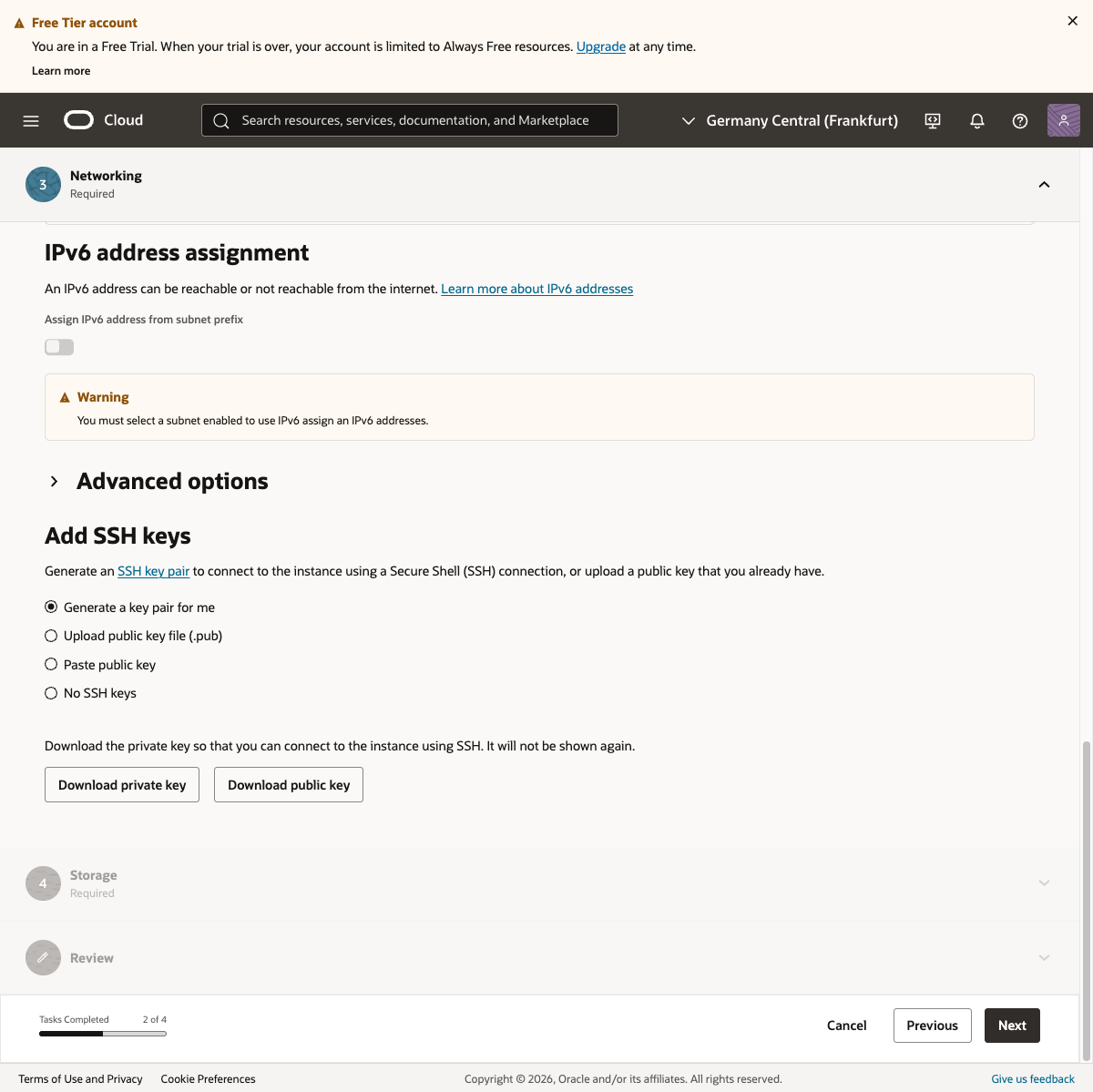This screenshot has width=1093, height=1092.
Task: Choose the Paste public key option
Action: point(51,665)
